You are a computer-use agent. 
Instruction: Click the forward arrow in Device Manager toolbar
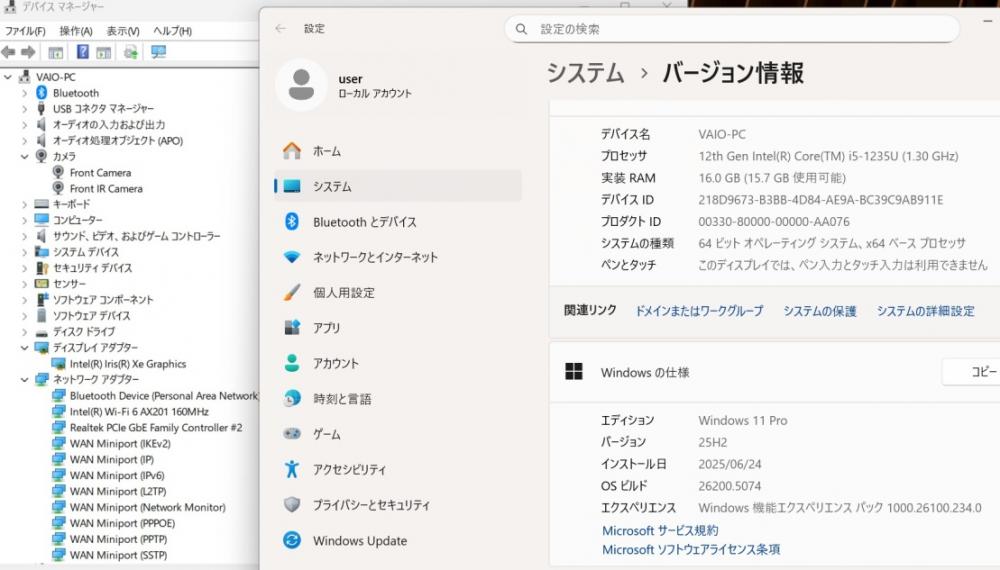coord(28,52)
